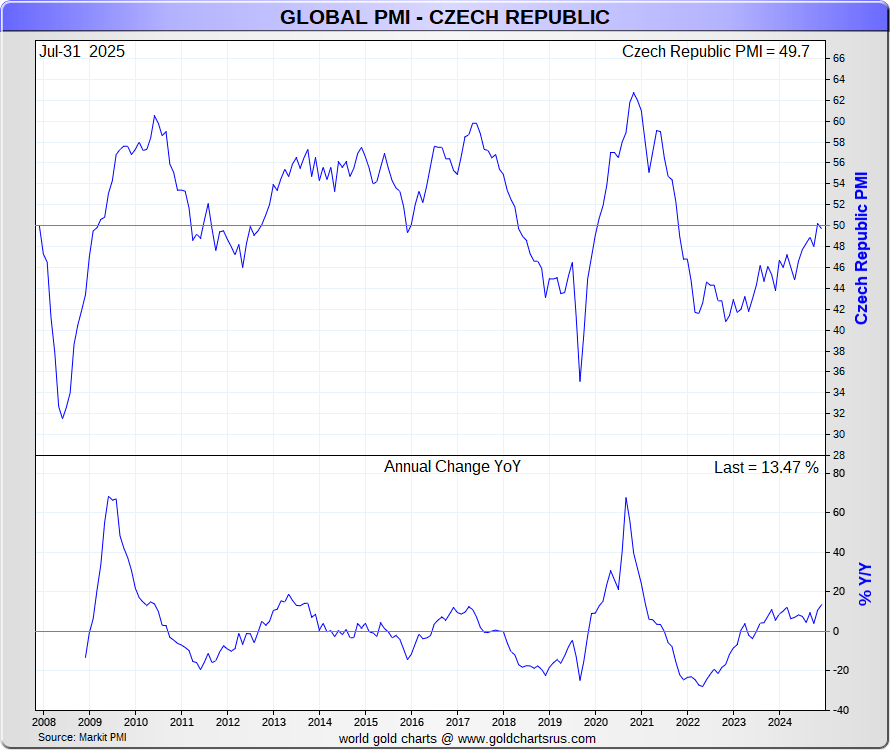890x750 pixels.
Task: Click the 2020 year label on the time axis
Action: pyautogui.click(x=595, y=722)
